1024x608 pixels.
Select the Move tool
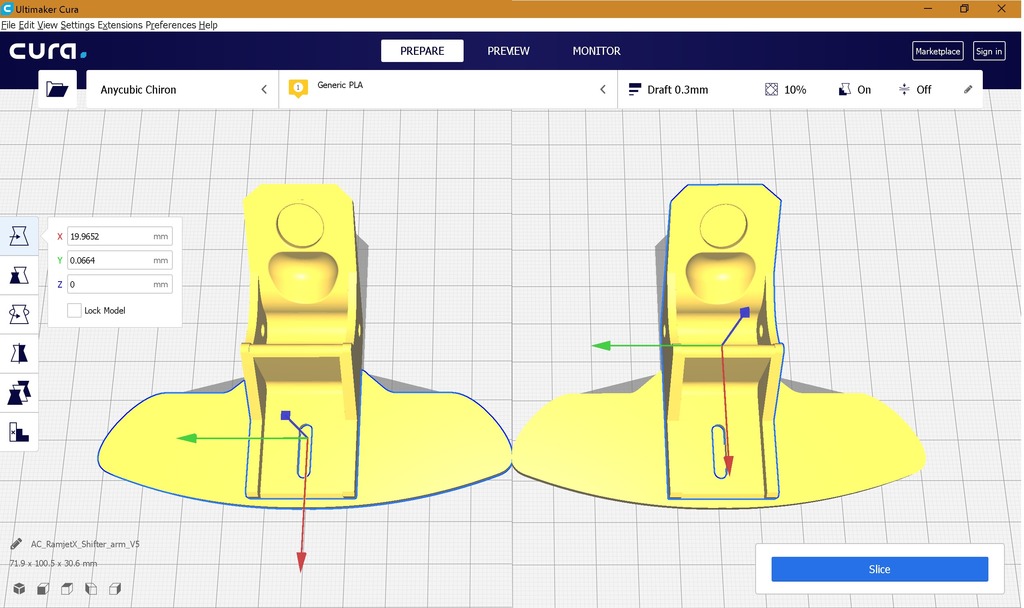(18, 234)
